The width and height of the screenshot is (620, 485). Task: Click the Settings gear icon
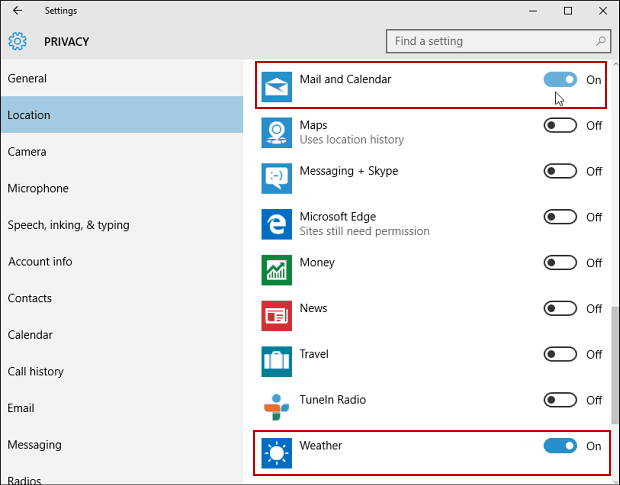click(17, 42)
